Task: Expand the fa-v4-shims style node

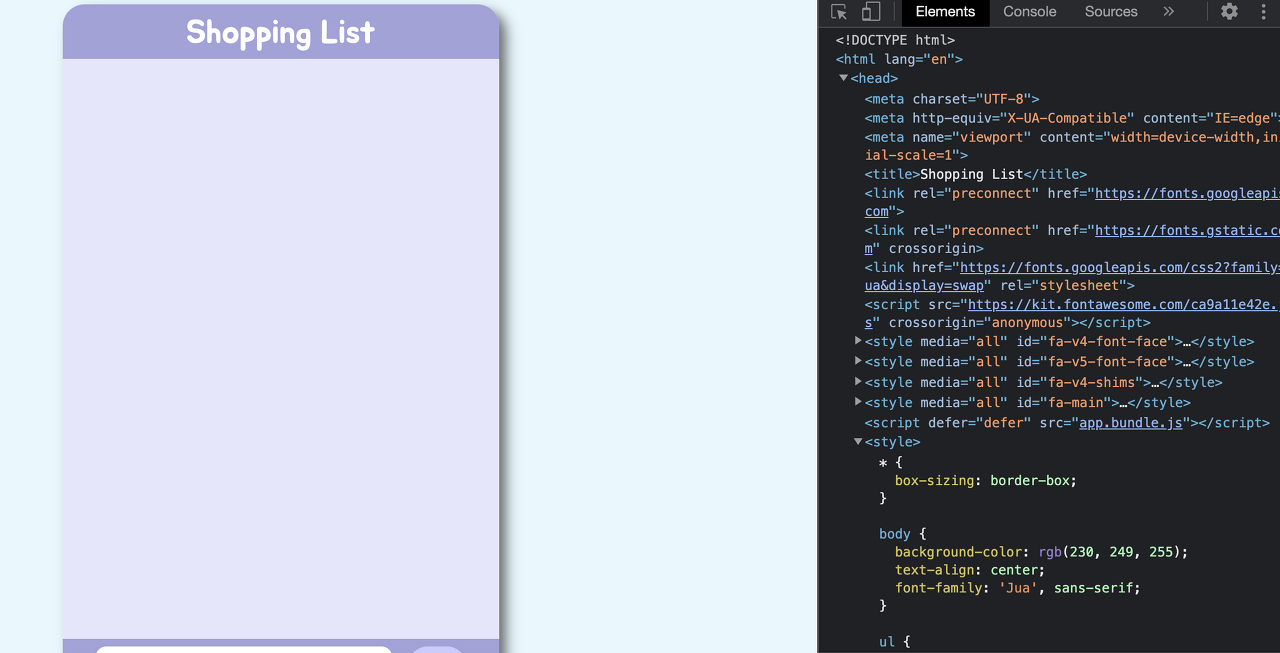Action: (x=858, y=382)
